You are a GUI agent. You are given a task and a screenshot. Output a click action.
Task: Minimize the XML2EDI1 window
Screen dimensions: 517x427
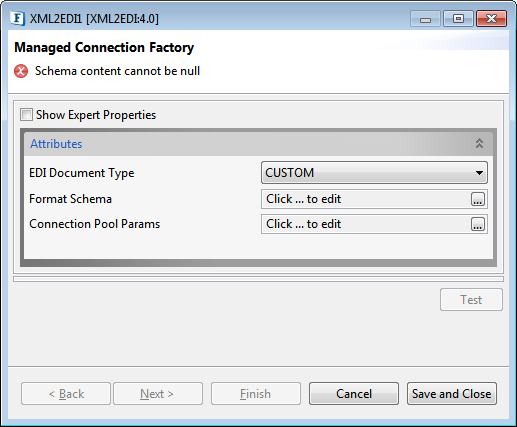point(425,19)
